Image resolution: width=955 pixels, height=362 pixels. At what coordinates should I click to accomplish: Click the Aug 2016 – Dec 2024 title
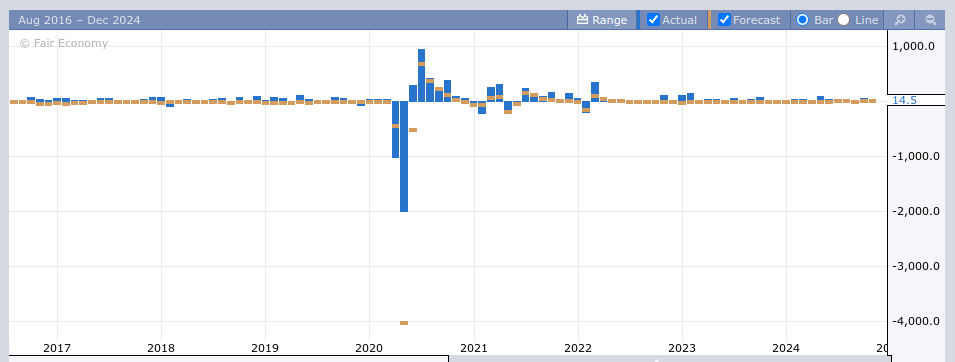point(79,20)
